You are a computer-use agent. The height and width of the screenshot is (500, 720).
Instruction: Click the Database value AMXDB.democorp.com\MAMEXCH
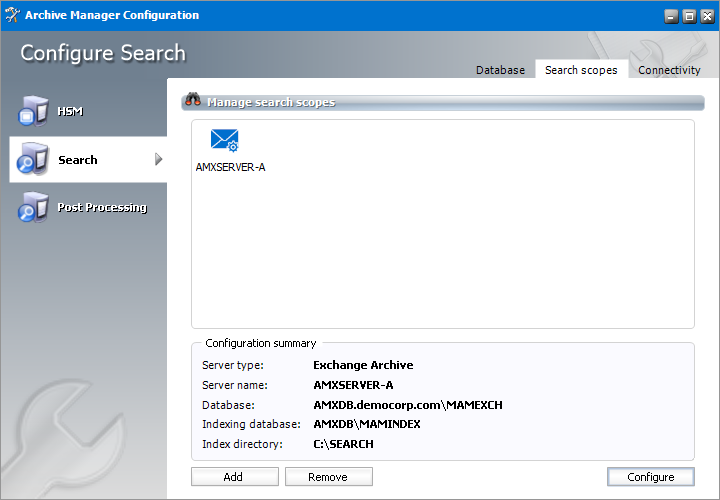pos(407,404)
